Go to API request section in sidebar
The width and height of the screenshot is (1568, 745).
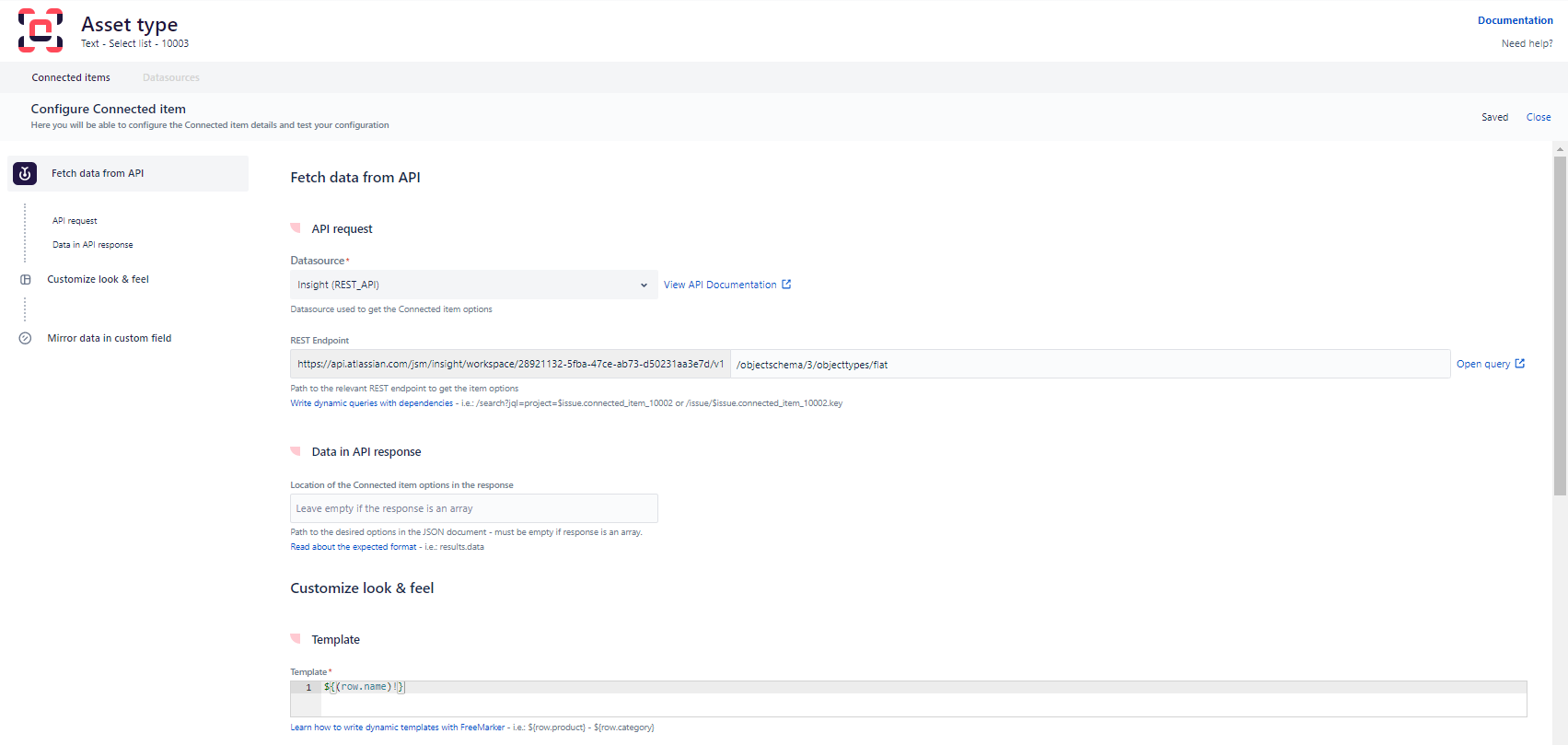click(75, 221)
